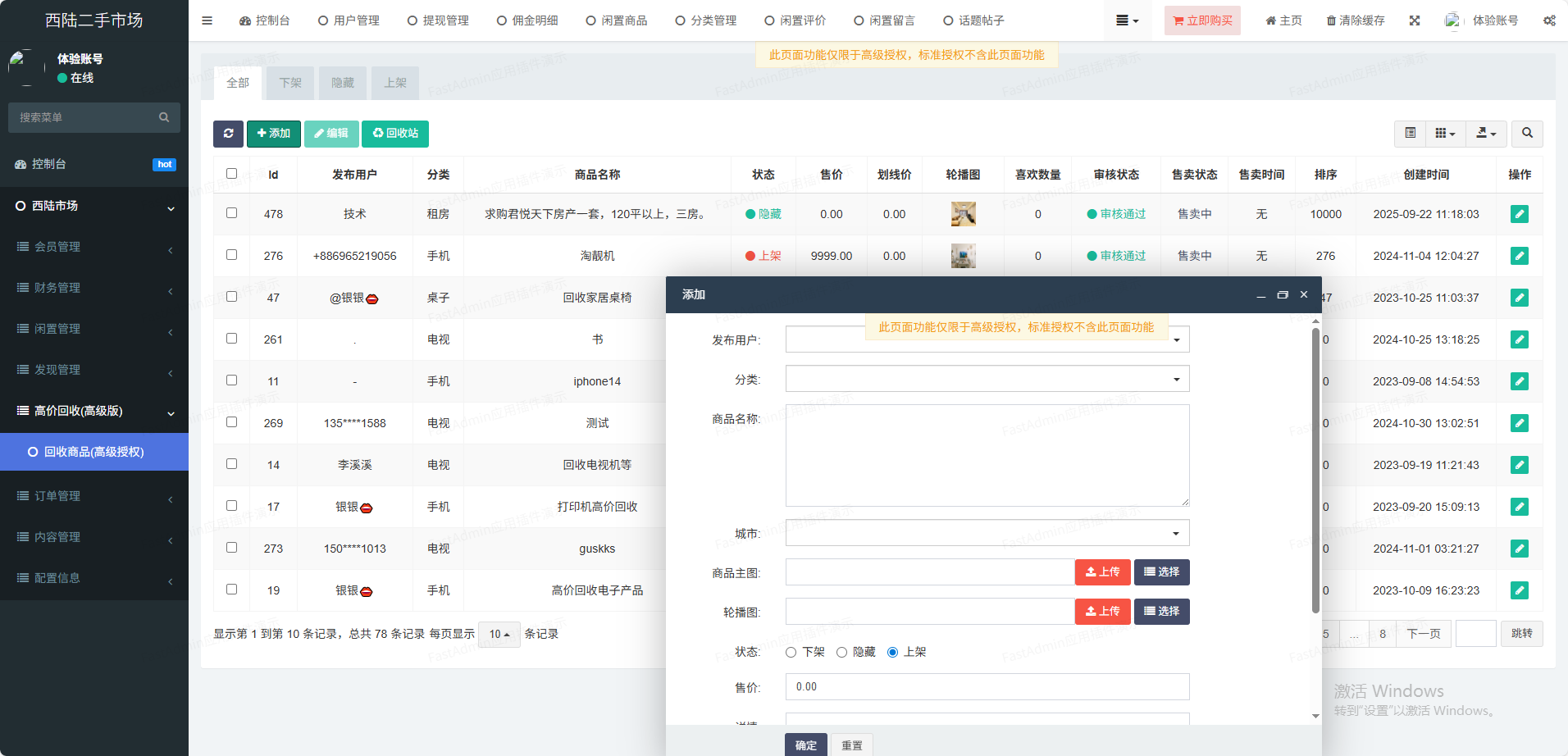Toggle the table card view icon
Viewport: 1568px width, 756px height.
coord(1410,134)
